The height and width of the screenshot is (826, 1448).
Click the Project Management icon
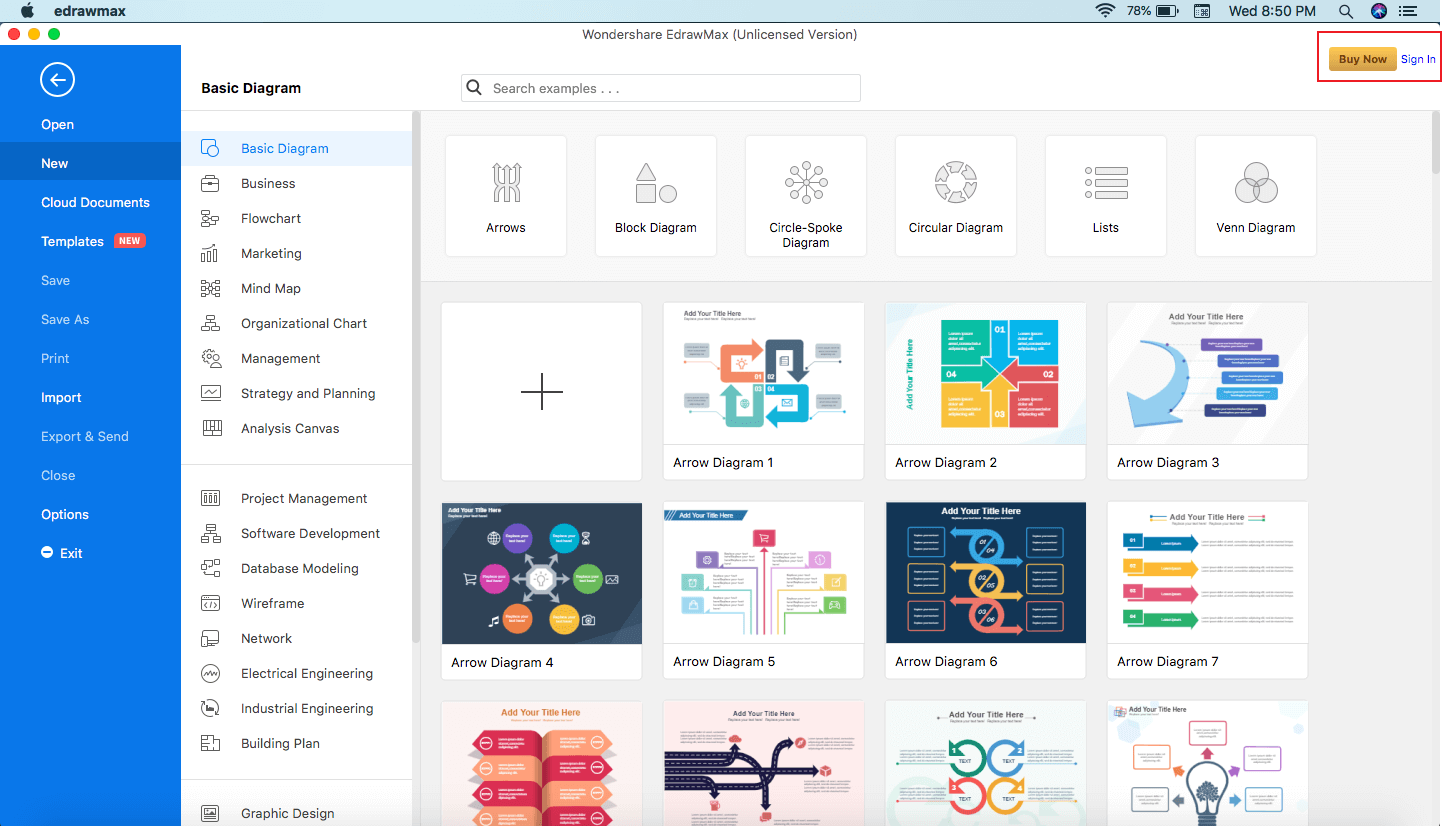coord(210,498)
